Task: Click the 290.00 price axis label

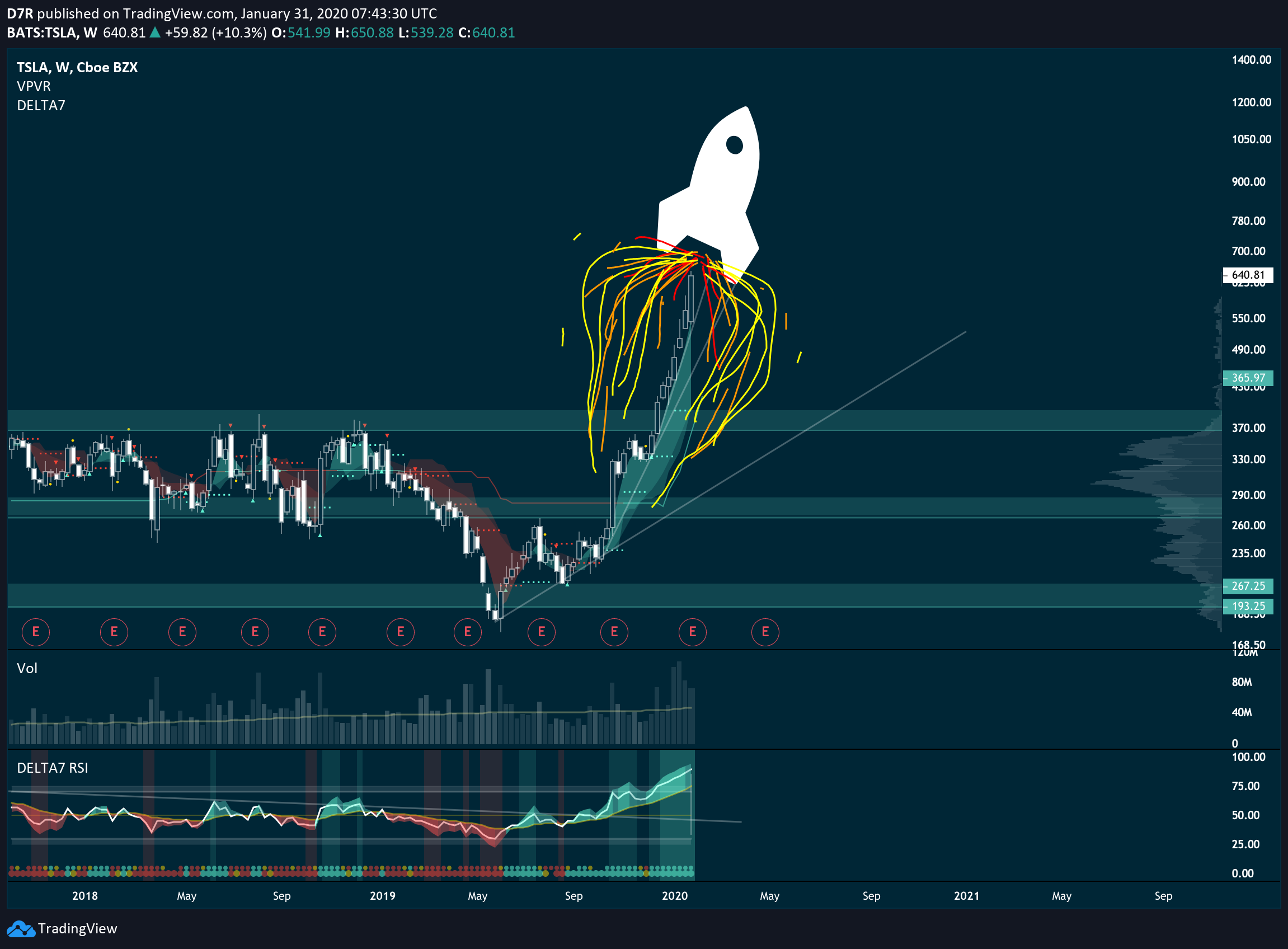Action: pos(1248,495)
